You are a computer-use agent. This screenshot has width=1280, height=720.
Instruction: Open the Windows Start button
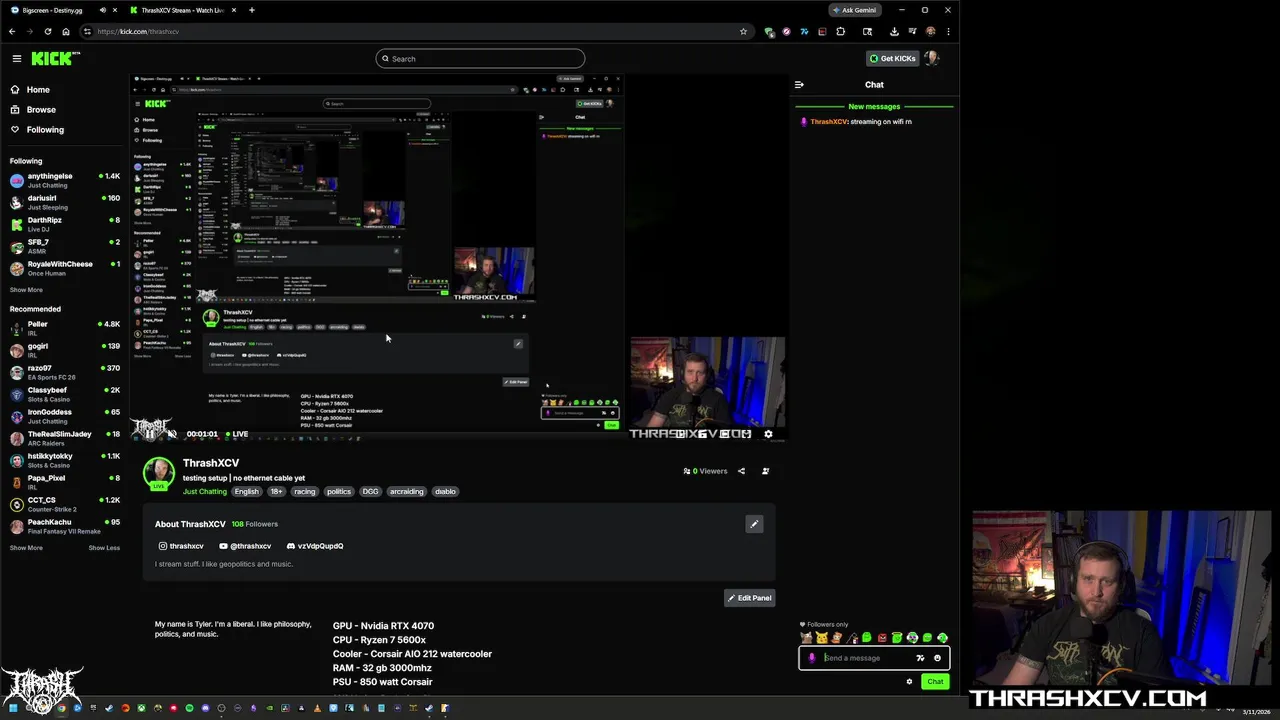point(13,708)
